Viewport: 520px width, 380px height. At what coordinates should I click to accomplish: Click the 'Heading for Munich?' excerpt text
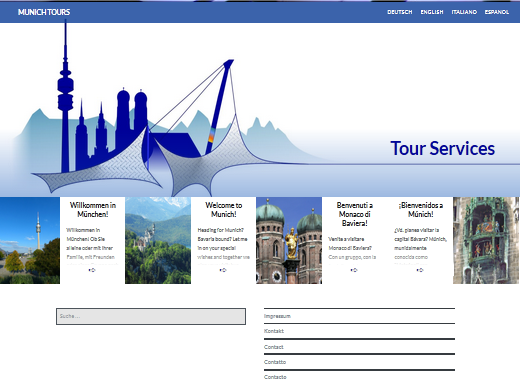point(223,247)
